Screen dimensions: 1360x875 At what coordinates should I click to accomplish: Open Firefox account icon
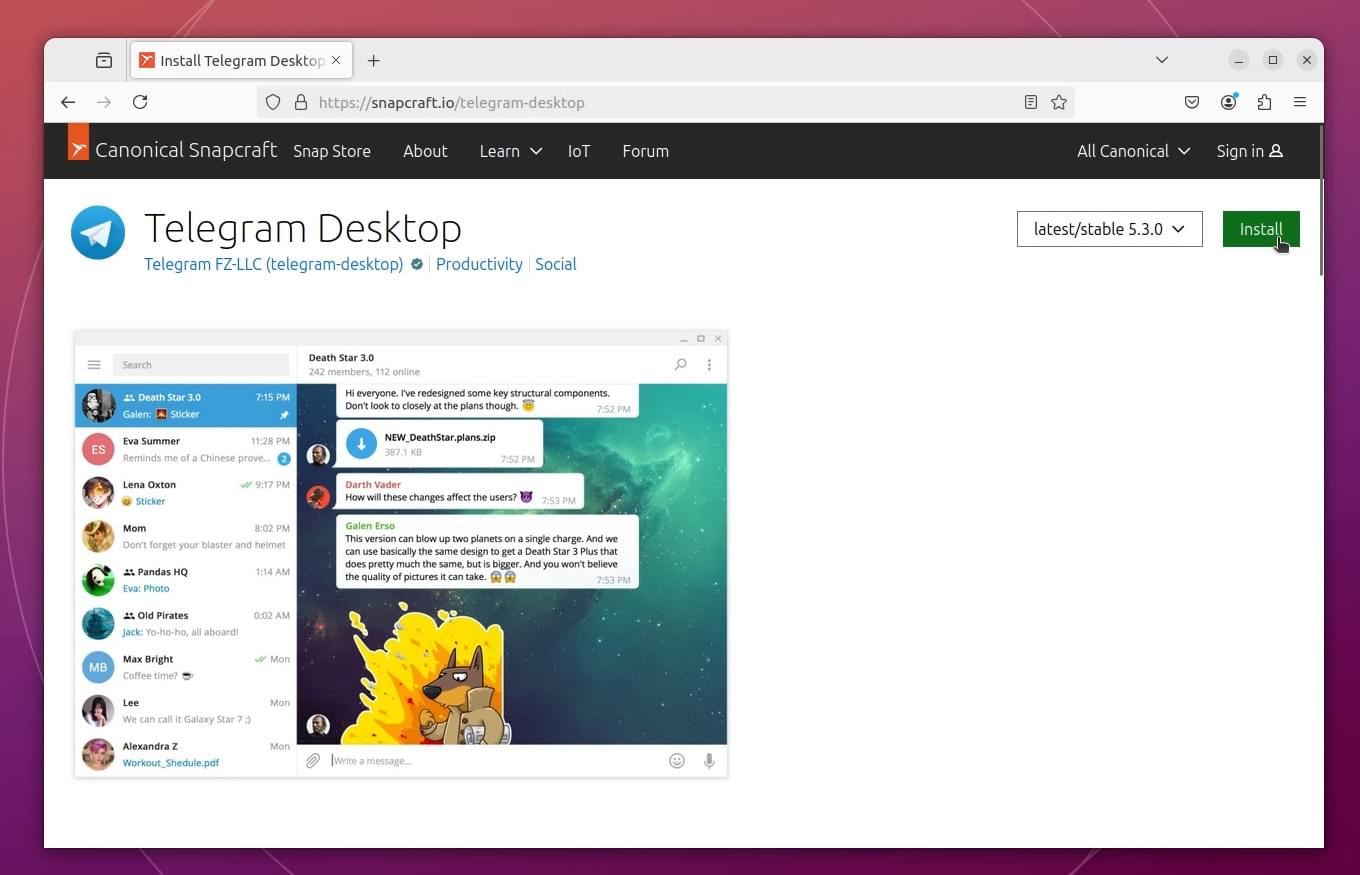click(x=1228, y=102)
